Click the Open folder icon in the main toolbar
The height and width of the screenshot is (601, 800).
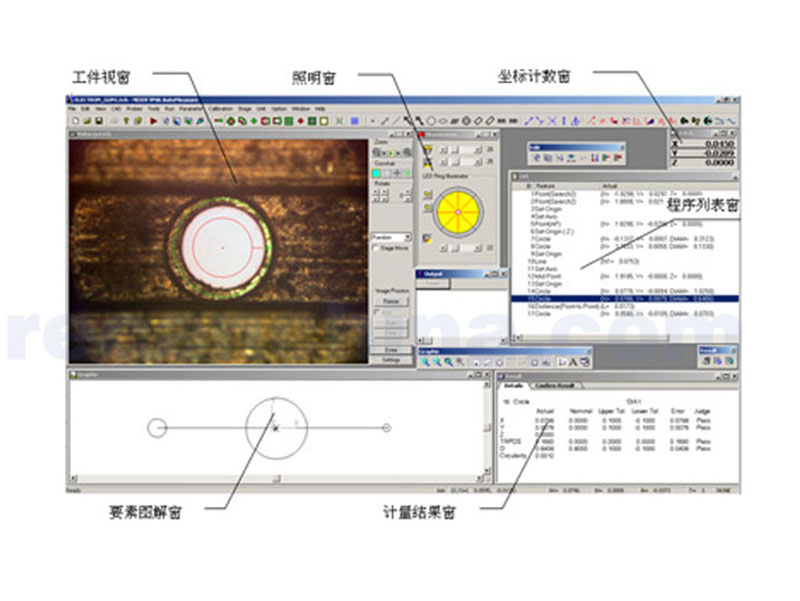(87, 121)
